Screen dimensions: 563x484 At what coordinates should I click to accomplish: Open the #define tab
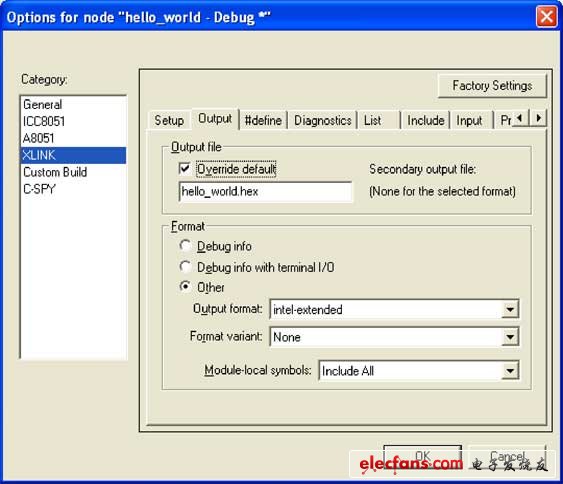(263, 120)
